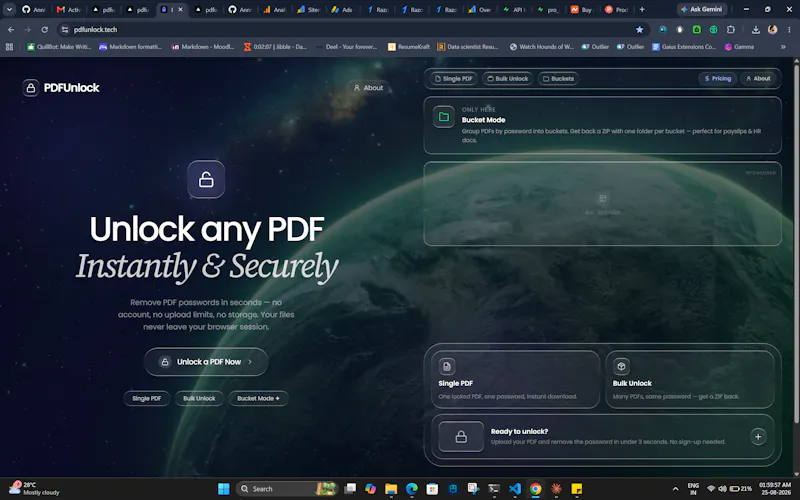Open the Gaius Extensions bookmark

[684, 46]
